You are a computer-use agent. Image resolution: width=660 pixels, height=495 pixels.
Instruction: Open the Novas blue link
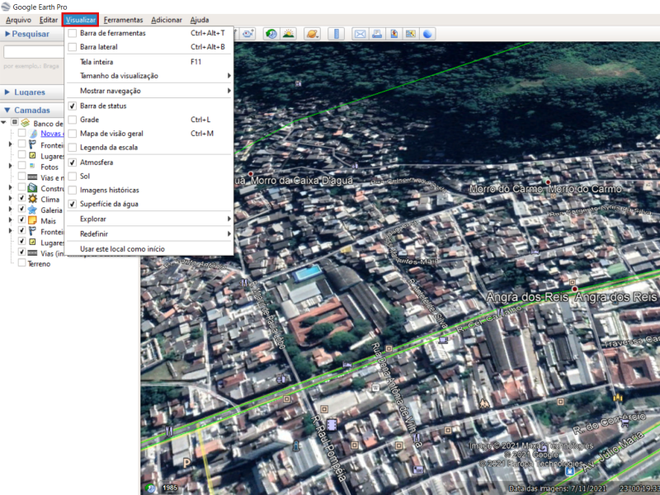click(x=52, y=133)
